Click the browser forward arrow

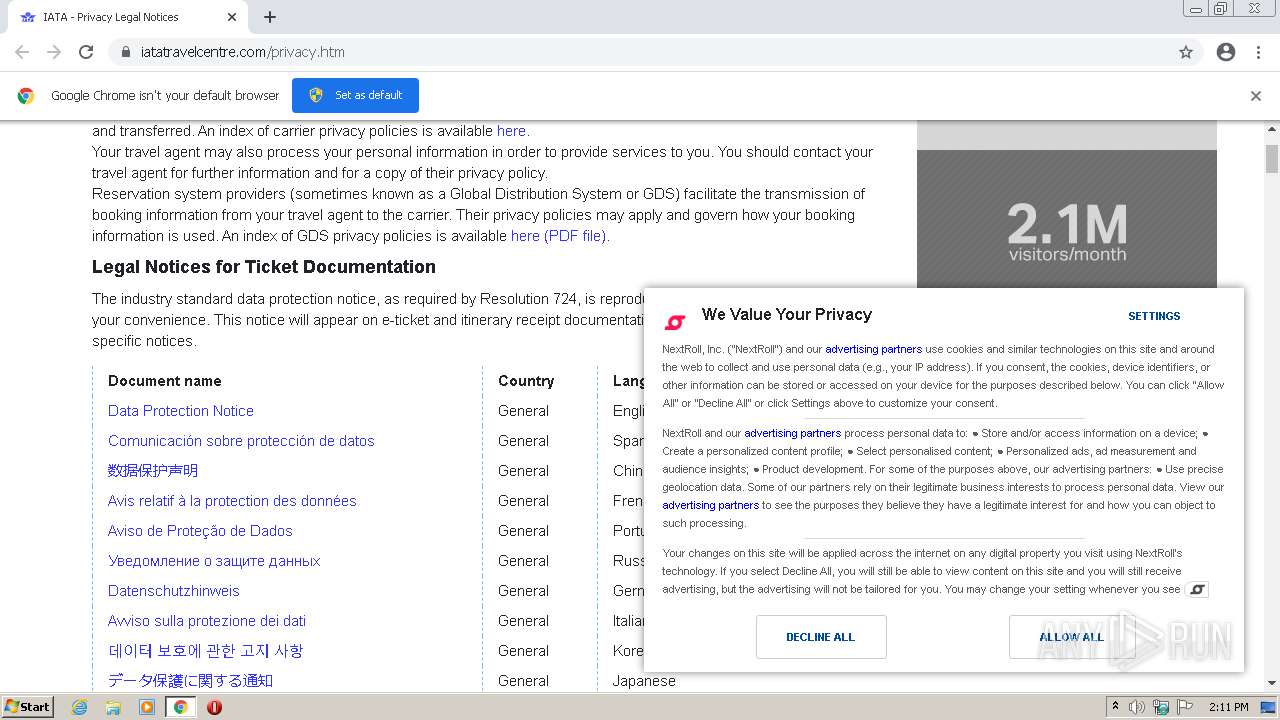pos(54,52)
